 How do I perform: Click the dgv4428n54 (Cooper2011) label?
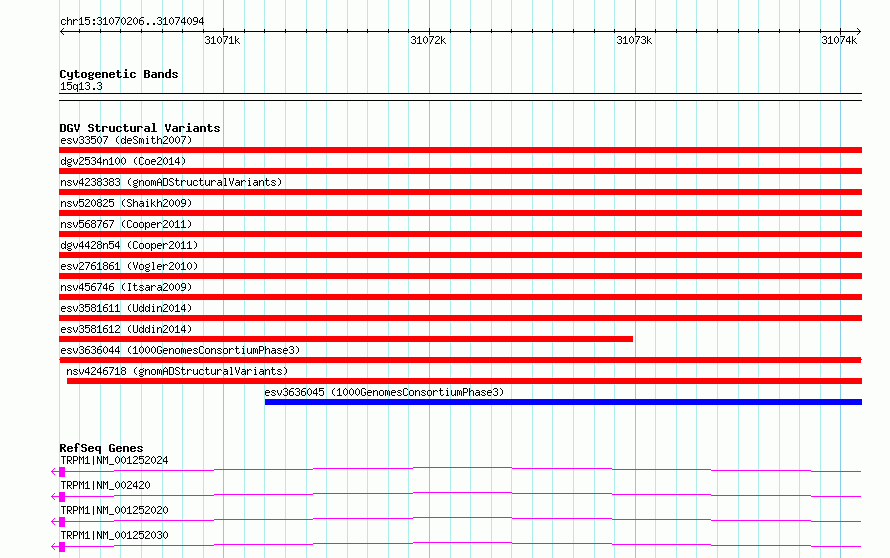(129, 245)
